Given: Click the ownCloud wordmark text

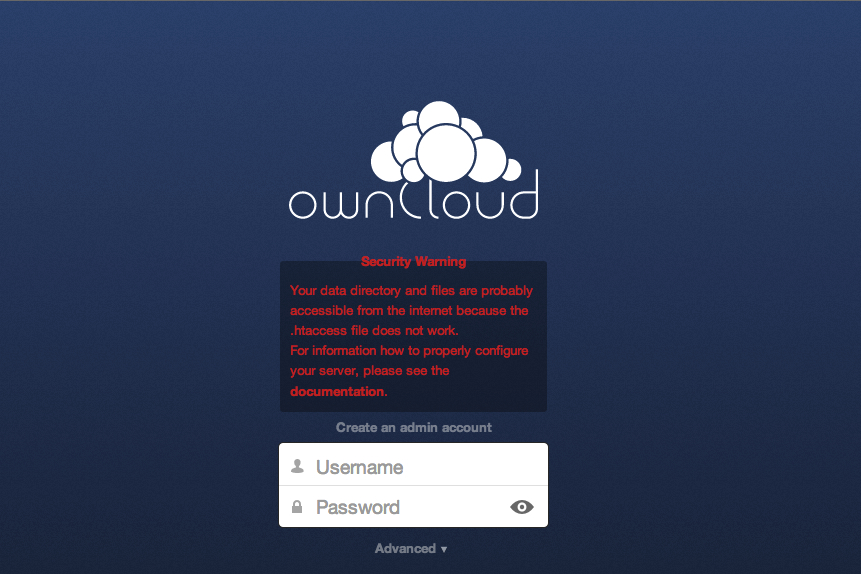Looking at the screenshot, I should [413, 198].
